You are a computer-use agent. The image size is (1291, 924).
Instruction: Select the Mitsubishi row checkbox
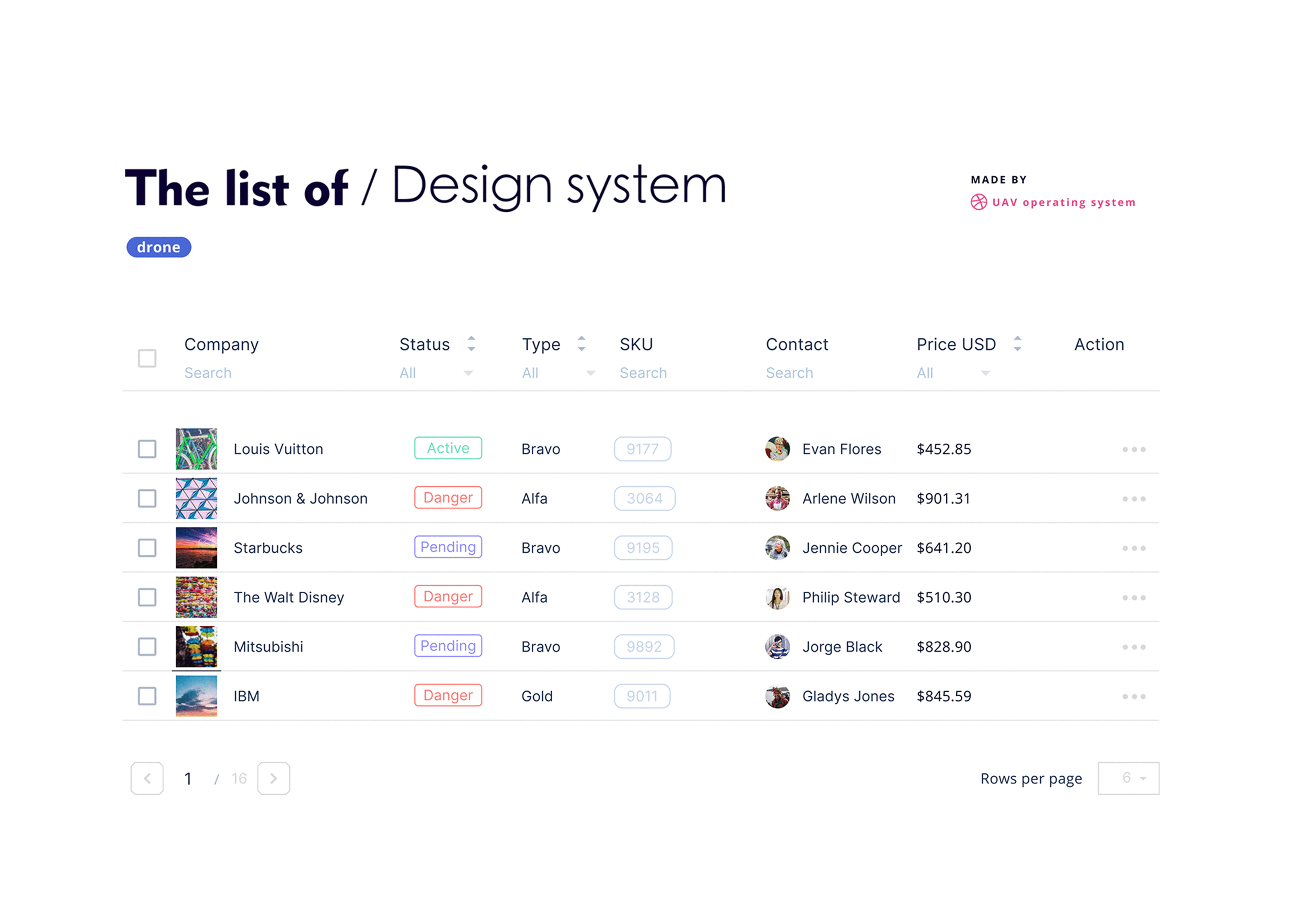point(147,647)
